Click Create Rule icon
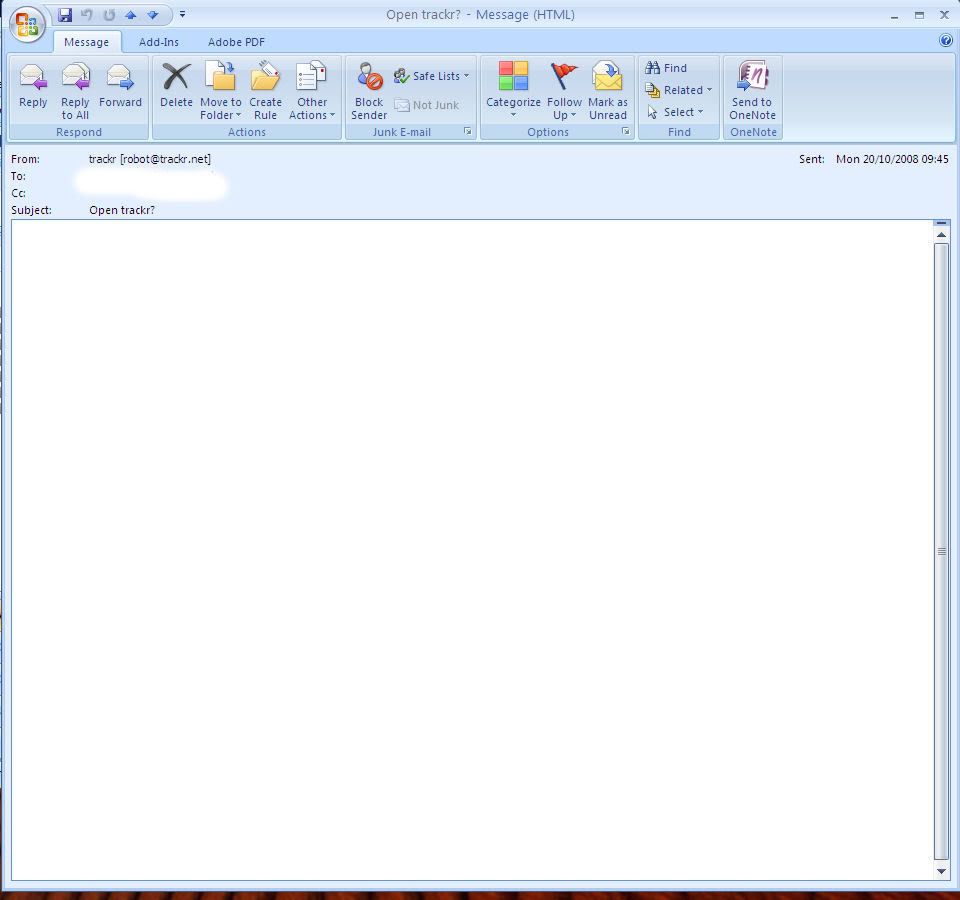The height and width of the screenshot is (900, 960). [x=265, y=77]
